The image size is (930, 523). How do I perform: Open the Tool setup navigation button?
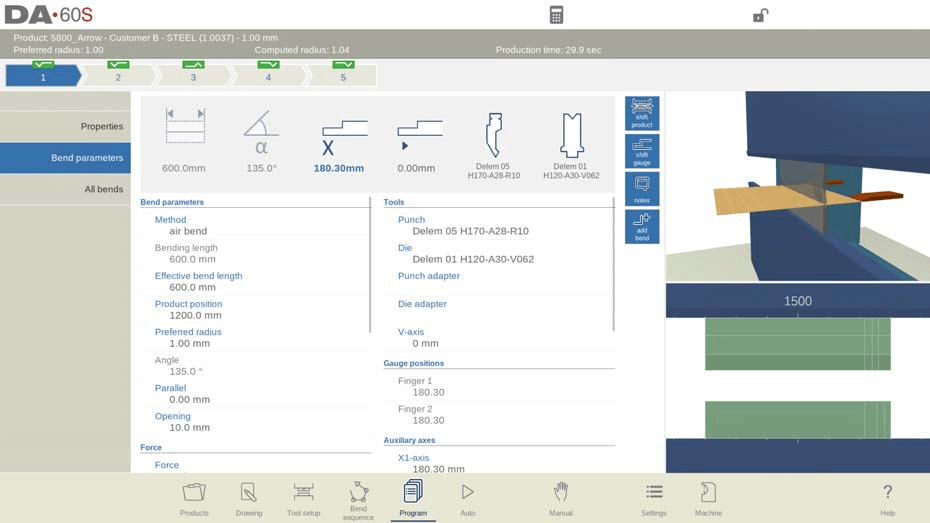pyautogui.click(x=304, y=499)
